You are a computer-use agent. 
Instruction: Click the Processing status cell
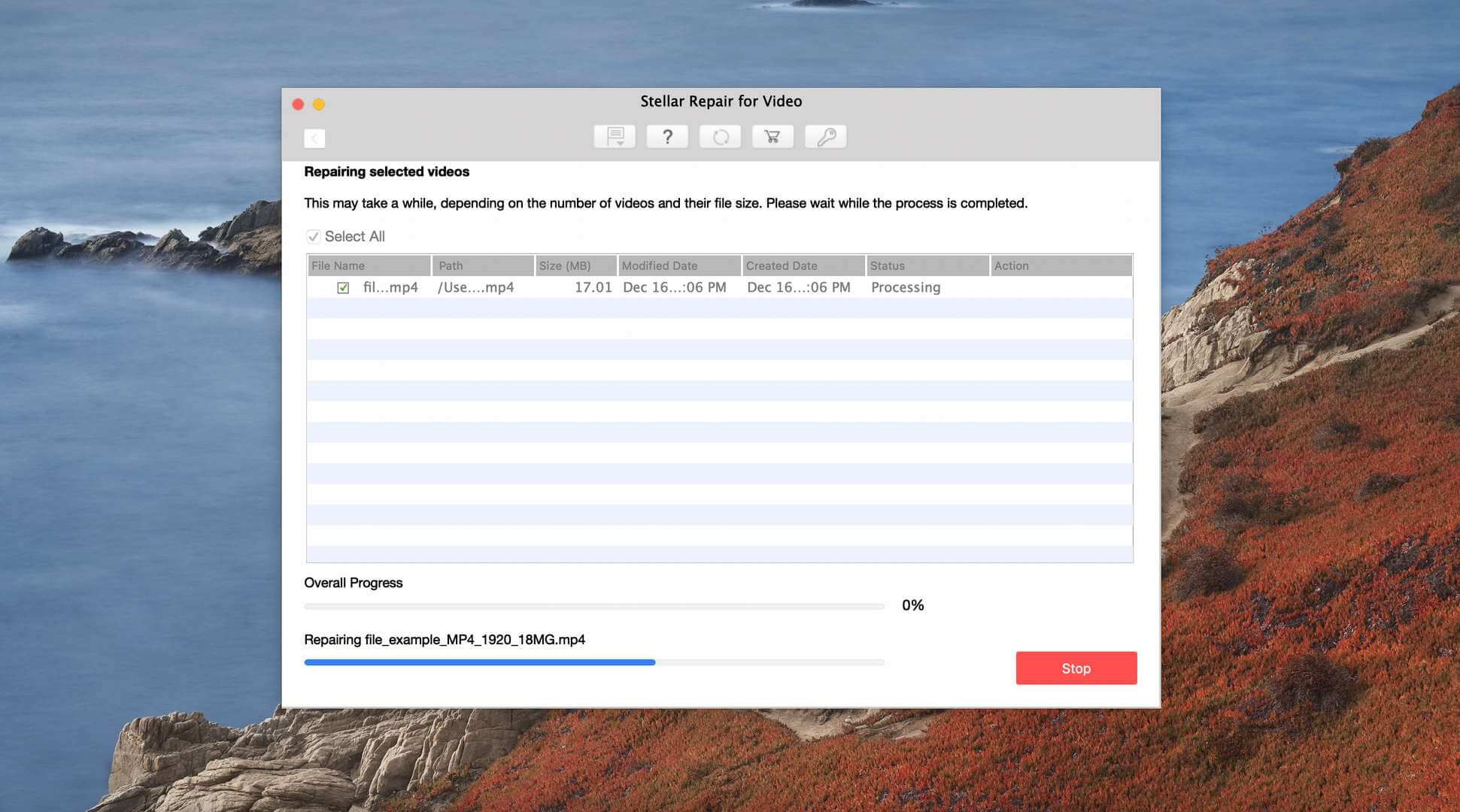[906, 287]
